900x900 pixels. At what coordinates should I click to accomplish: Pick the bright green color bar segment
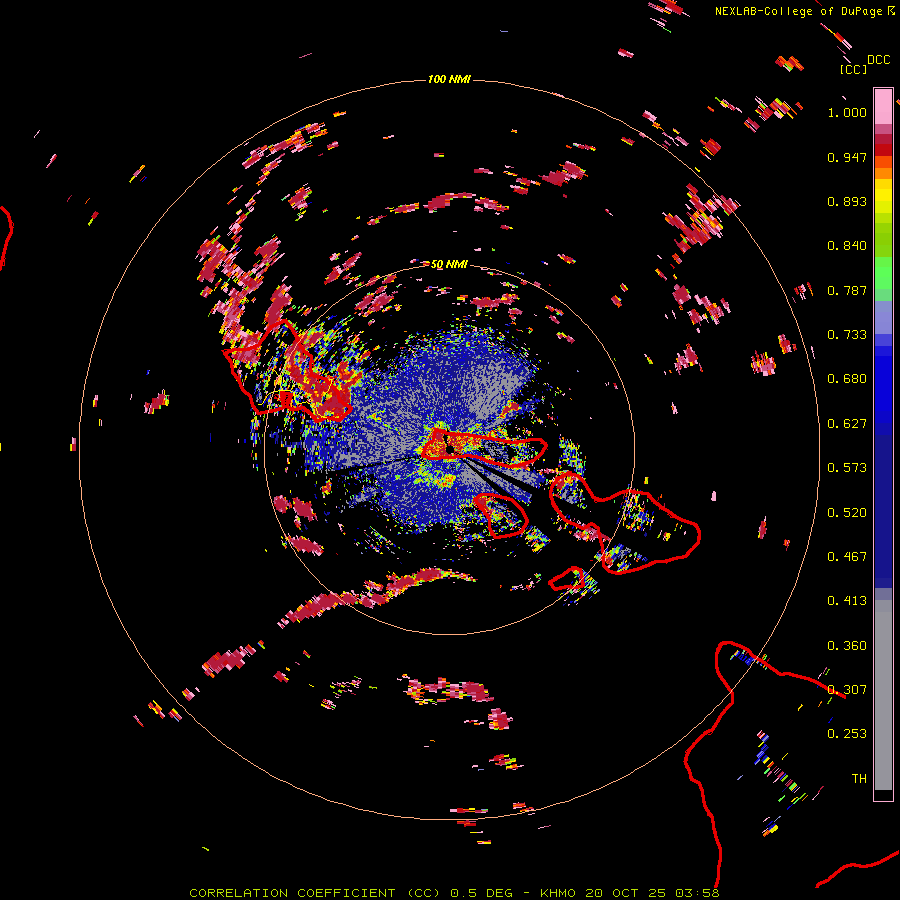pyautogui.click(x=883, y=273)
